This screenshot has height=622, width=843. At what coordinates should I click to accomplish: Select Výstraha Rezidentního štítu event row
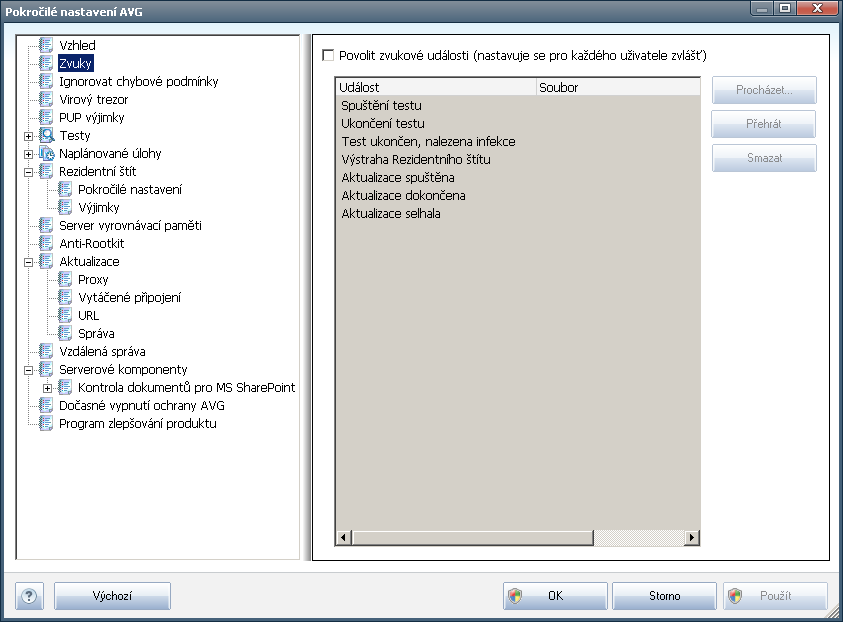pos(518,160)
